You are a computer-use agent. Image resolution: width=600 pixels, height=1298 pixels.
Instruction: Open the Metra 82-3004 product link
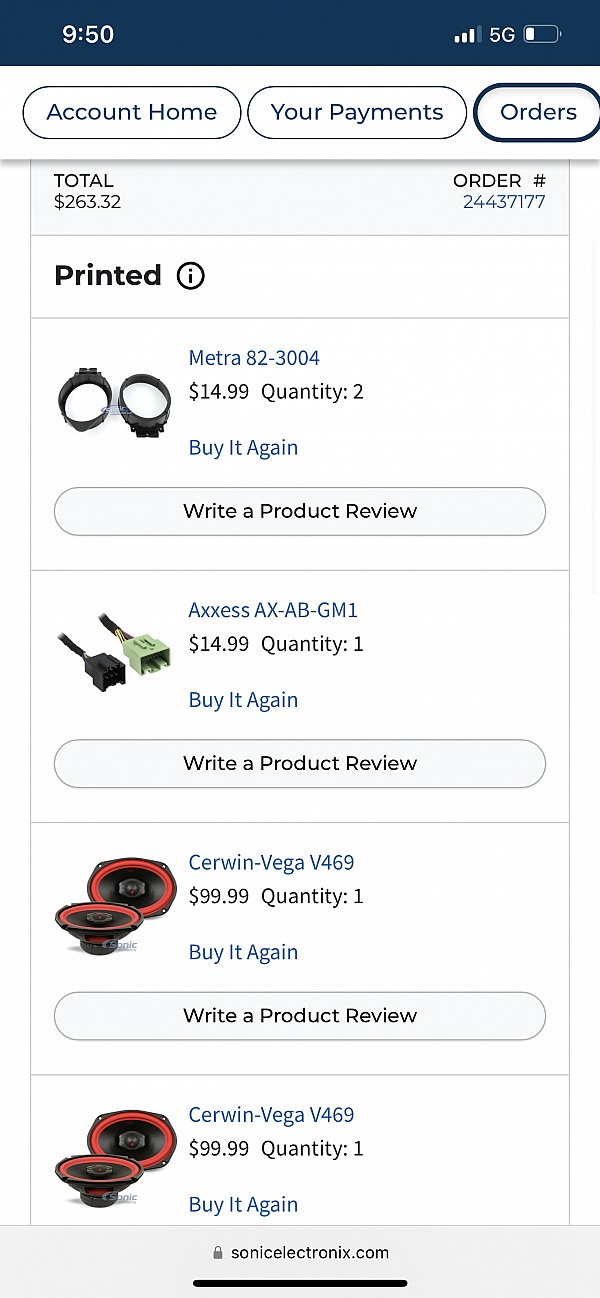click(254, 358)
